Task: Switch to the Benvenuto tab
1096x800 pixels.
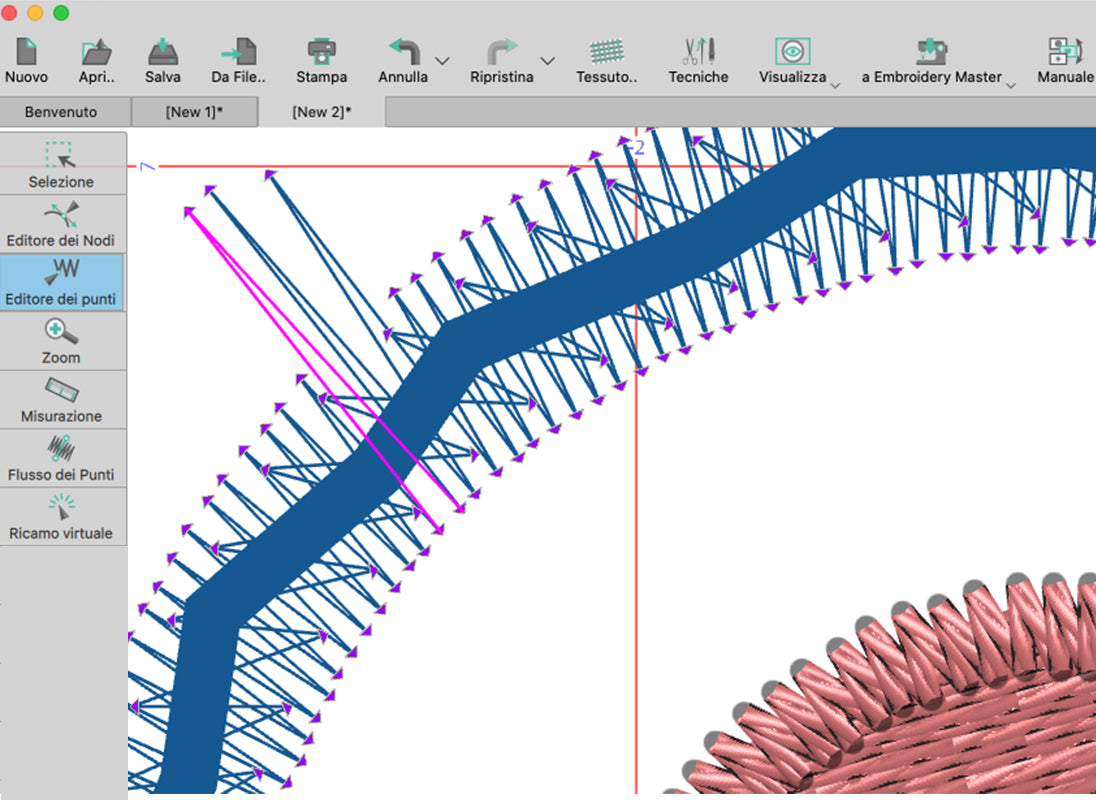Action: [61, 112]
